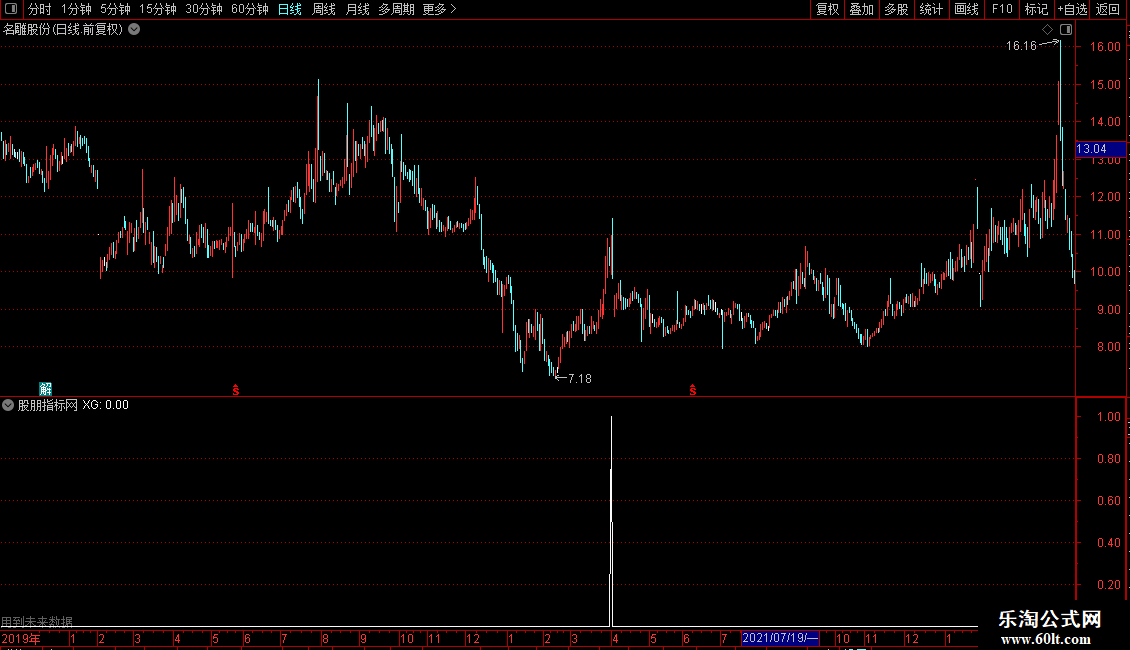The width and height of the screenshot is (1130, 650).
Task: Open the 复权 adjustment menu
Action: point(827,9)
